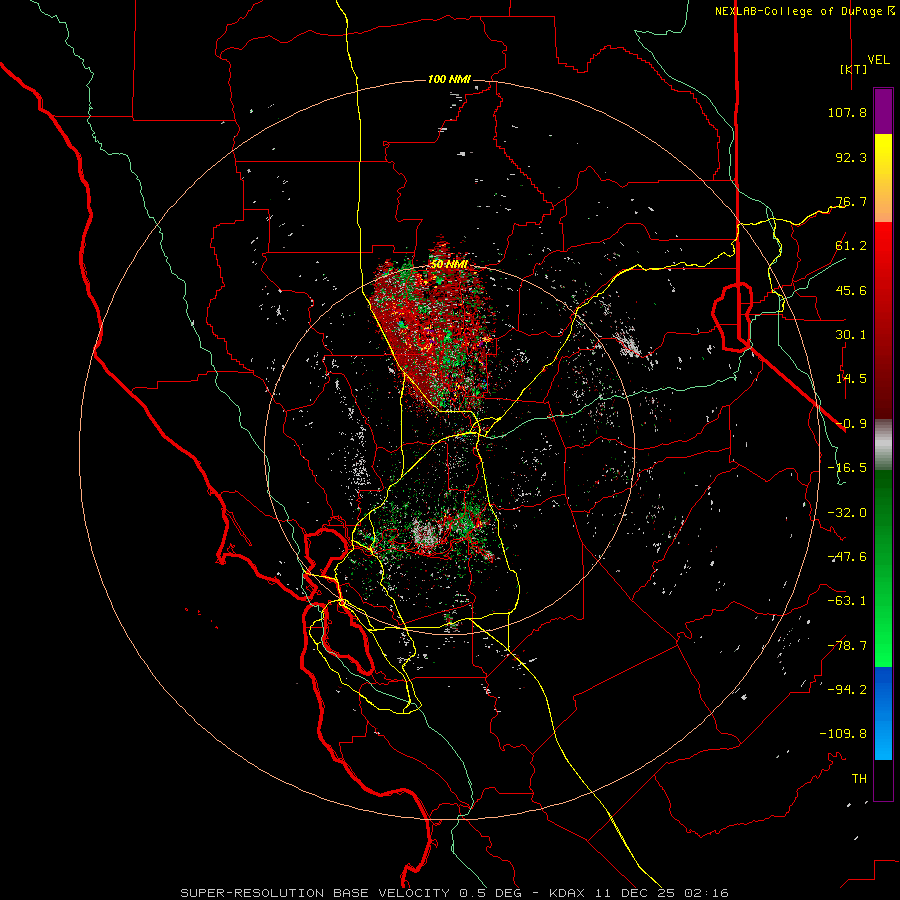The image size is (900, 900).
Task: Click the 100 NMI range ring label
Action: coord(449,79)
